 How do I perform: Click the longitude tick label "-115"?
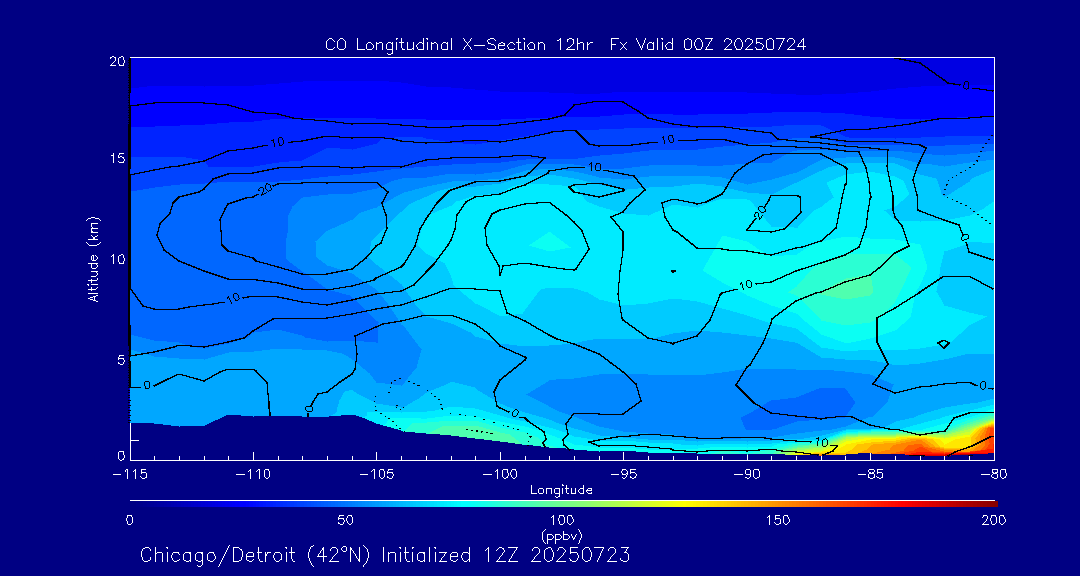pyautogui.click(x=130, y=475)
